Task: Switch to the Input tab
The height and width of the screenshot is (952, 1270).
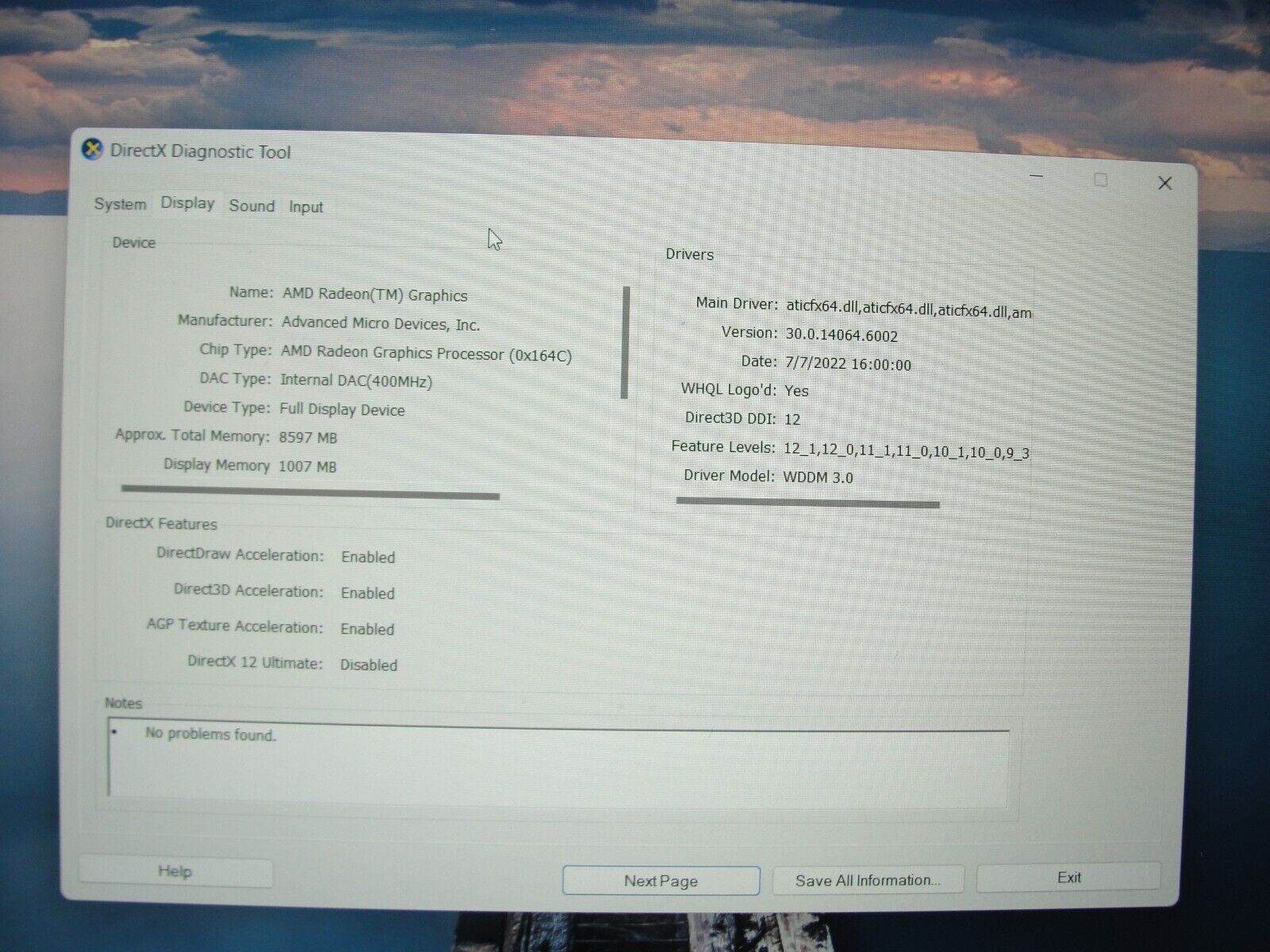Action: tap(306, 206)
